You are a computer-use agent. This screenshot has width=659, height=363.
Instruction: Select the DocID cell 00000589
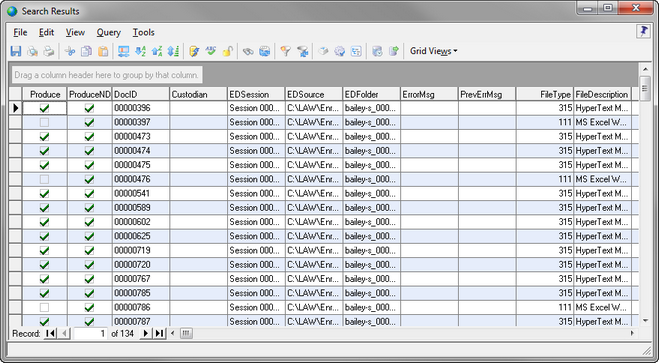pos(140,208)
